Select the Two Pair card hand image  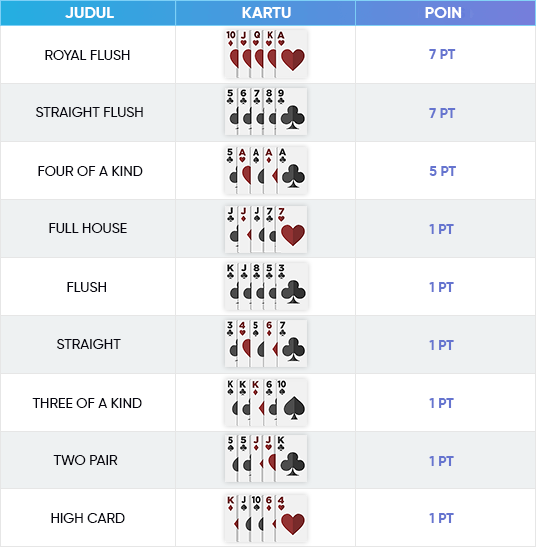point(266,459)
